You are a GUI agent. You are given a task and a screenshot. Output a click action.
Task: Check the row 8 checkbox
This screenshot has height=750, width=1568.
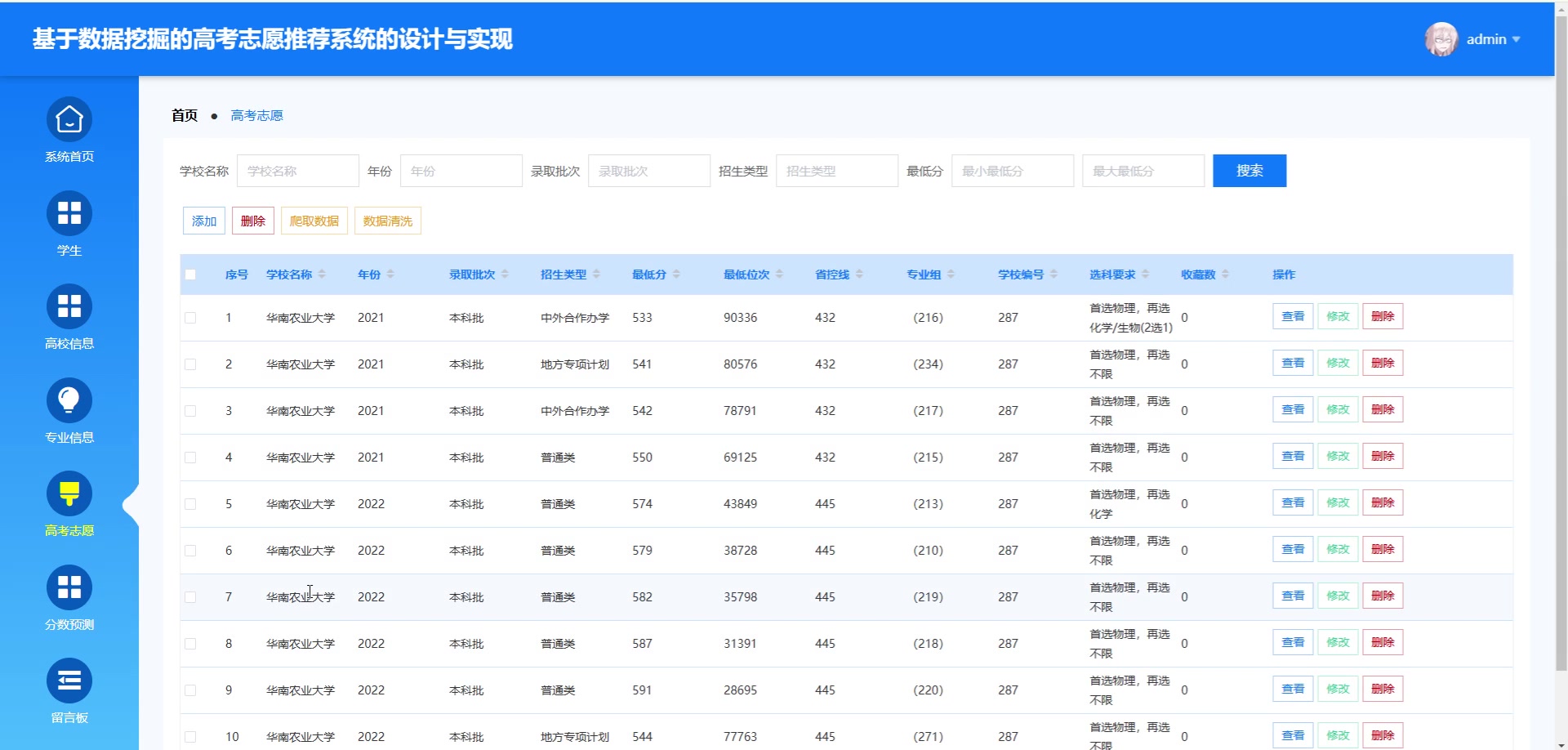click(x=190, y=644)
